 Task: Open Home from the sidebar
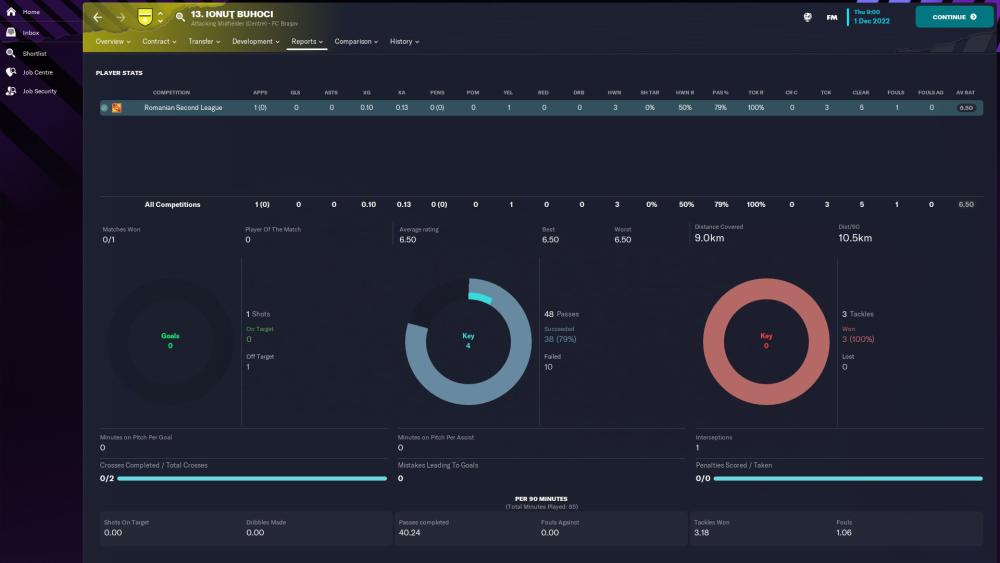click(x=11, y=12)
